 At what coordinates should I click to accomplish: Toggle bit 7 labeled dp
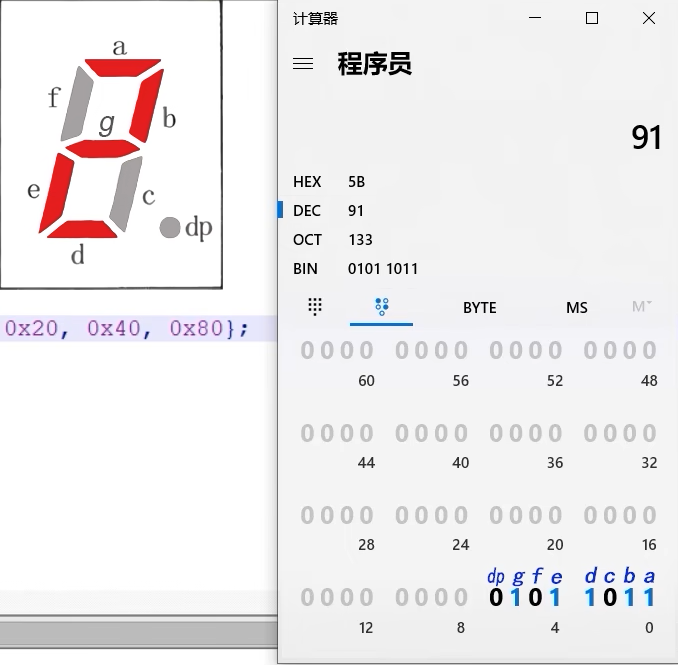(x=496, y=598)
